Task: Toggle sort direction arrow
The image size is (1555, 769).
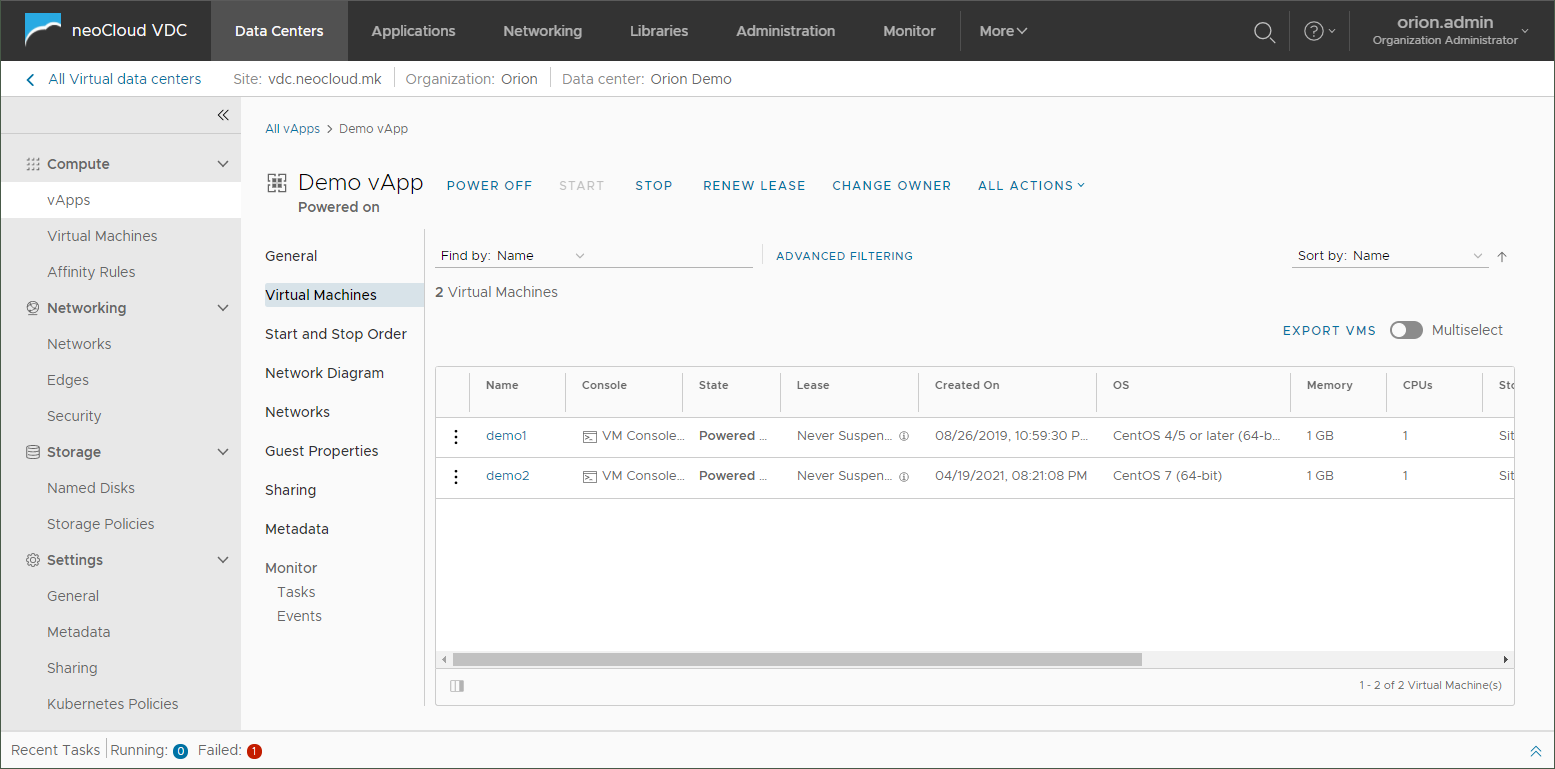Action: (1501, 257)
